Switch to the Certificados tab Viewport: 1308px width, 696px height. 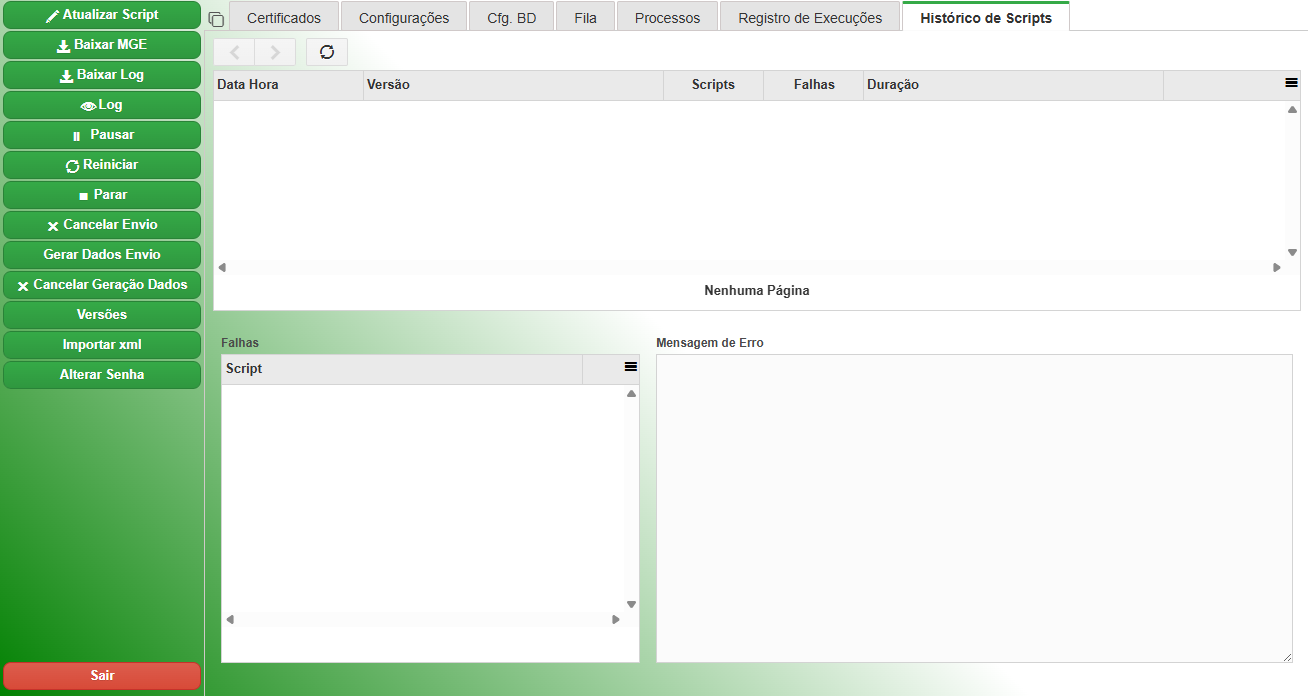(284, 17)
